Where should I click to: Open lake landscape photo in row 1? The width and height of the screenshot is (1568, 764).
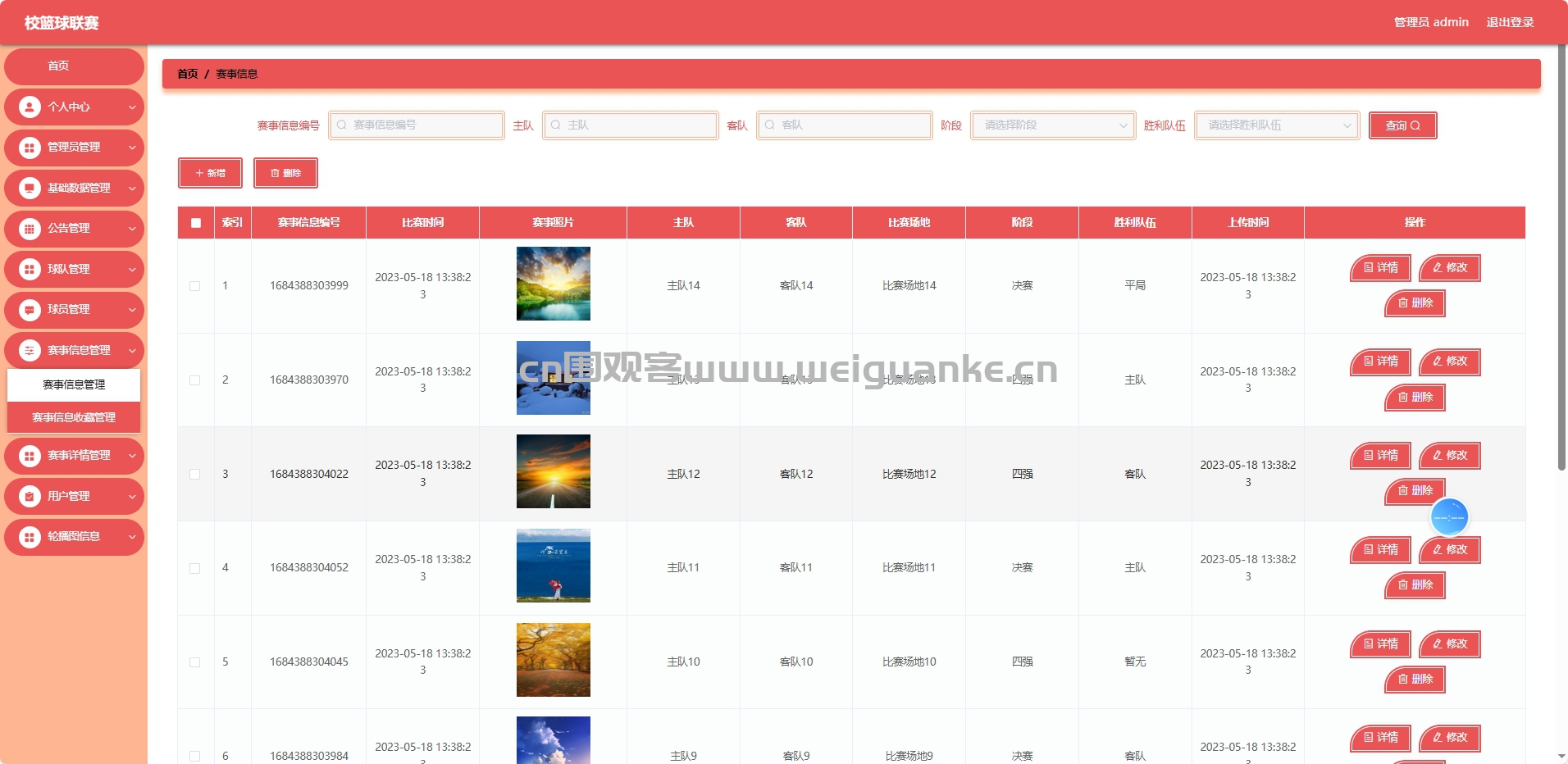[554, 284]
